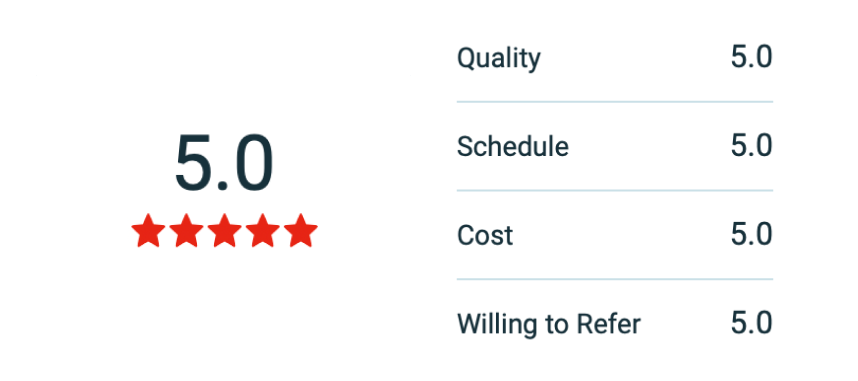Image resolution: width=858 pixels, height=381 pixels.
Task: Select the Willing to Refer label
Action: tap(549, 324)
